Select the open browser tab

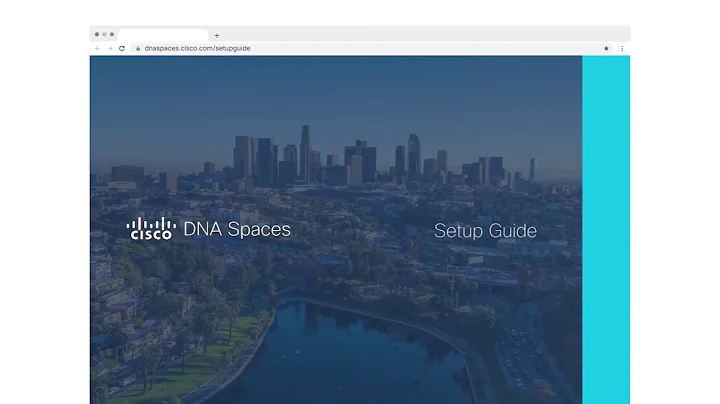click(163, 35)
